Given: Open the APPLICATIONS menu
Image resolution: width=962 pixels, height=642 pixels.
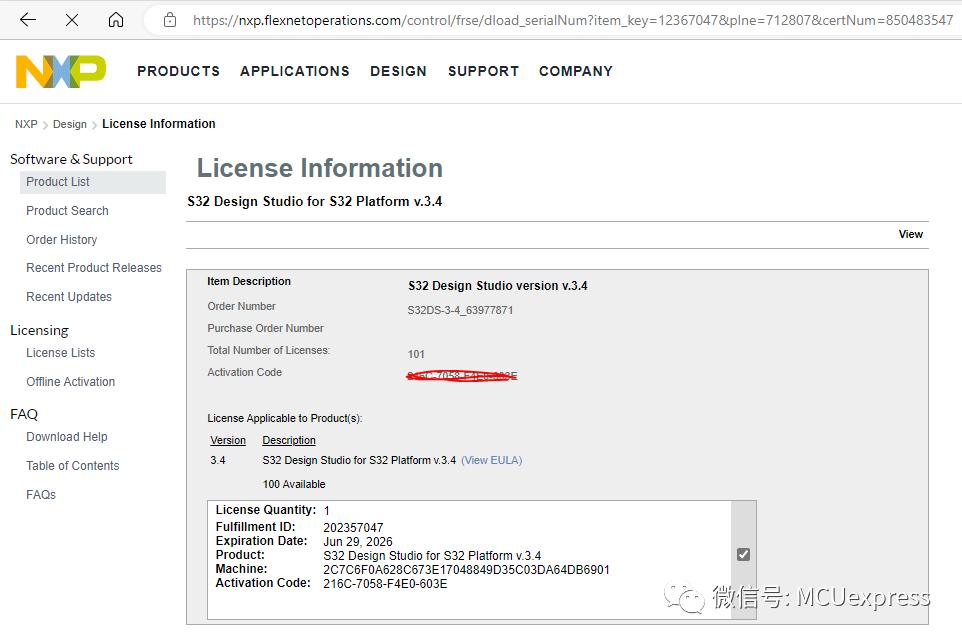Looking at the screenshot, I should (x=294, y=71).
